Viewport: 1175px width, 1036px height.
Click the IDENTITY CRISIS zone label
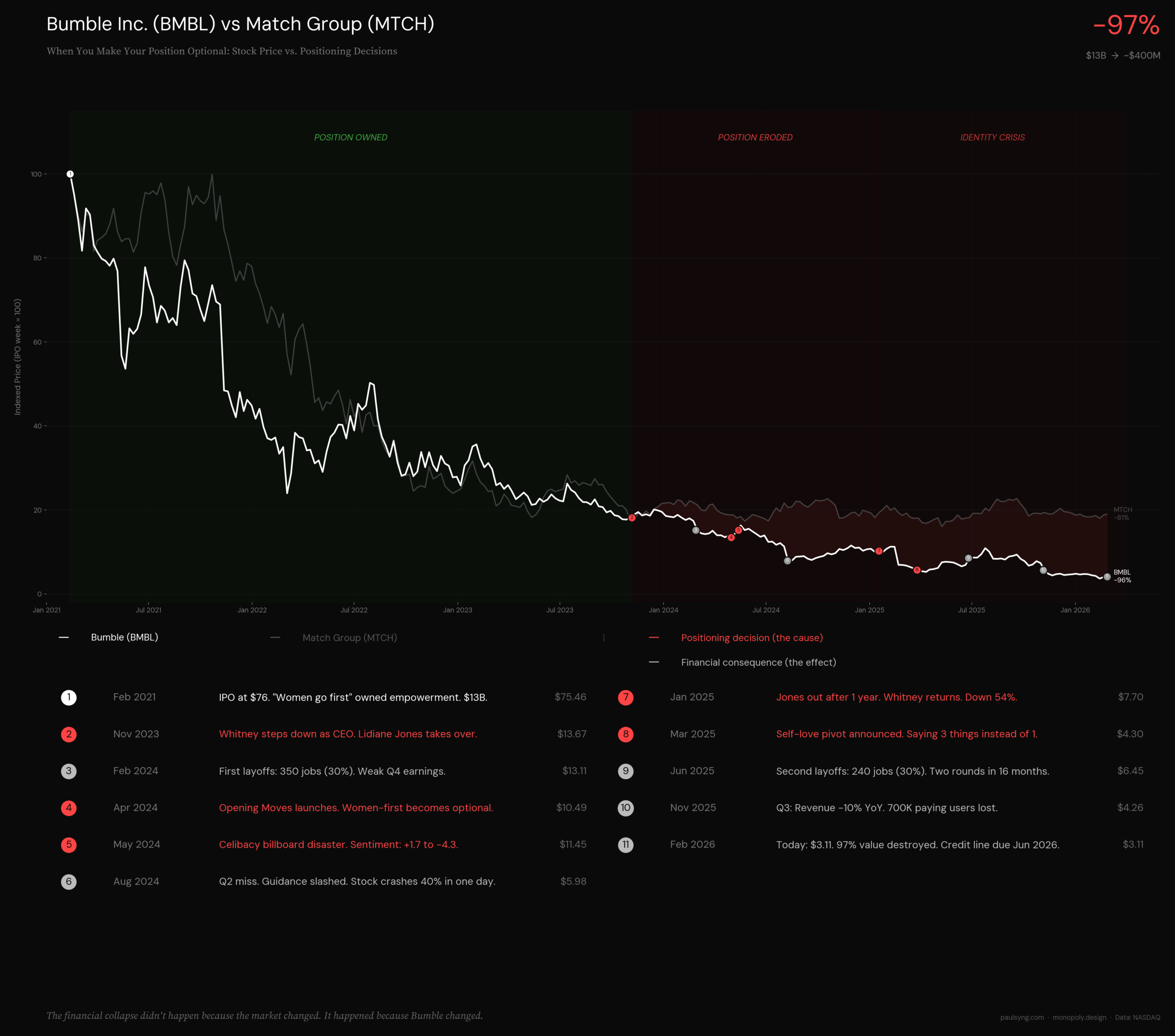click(992, 137)
